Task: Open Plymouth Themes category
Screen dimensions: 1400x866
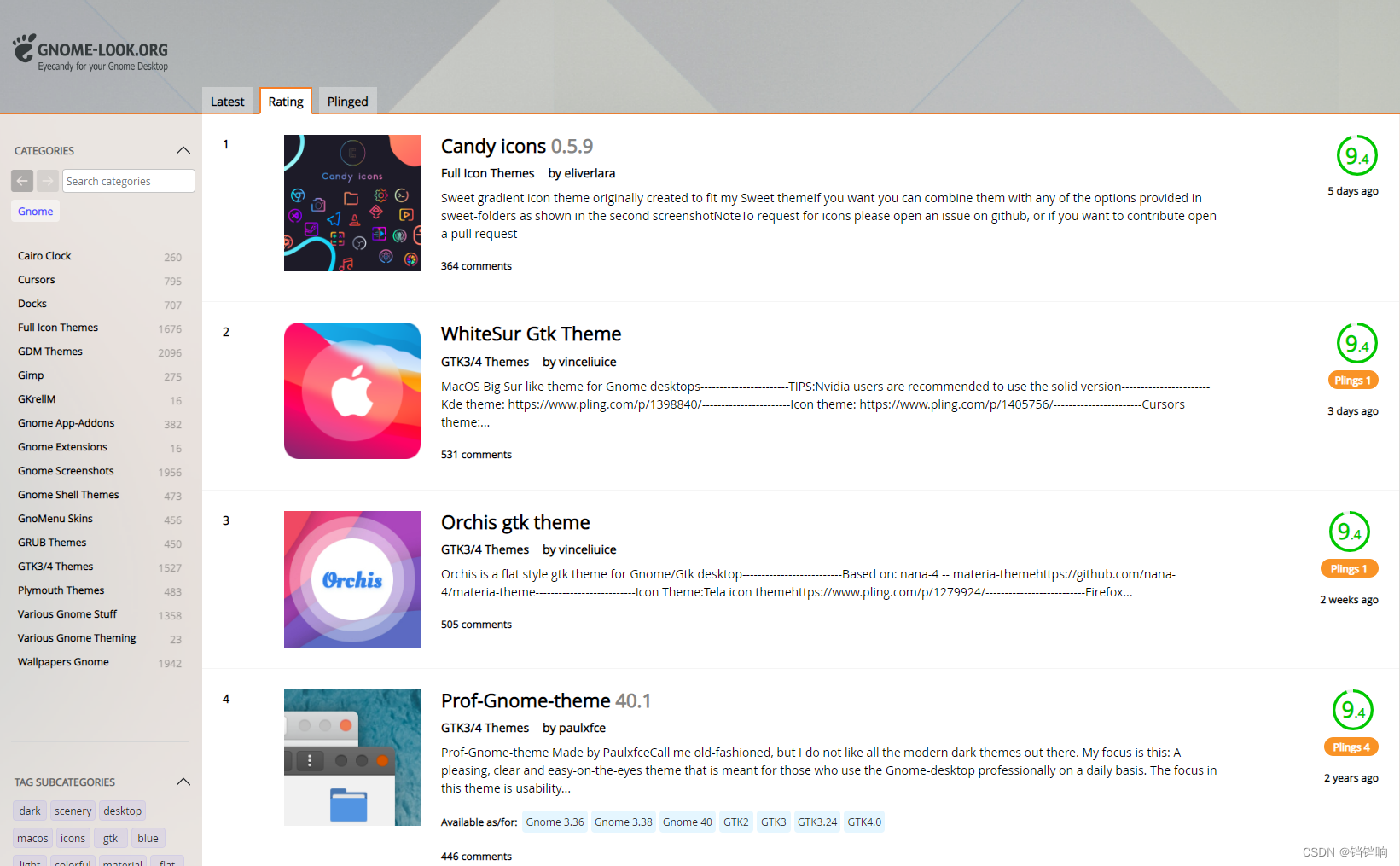Action: [x=61, y=590]
